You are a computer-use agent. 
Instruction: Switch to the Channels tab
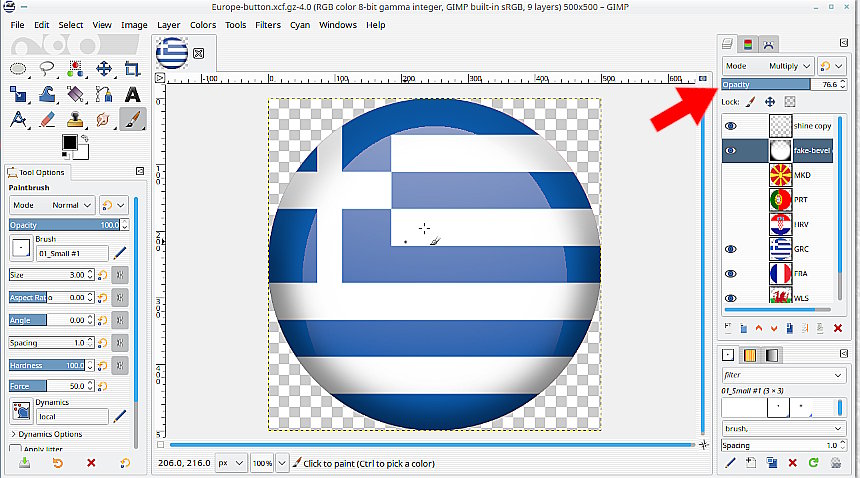coord(748,44)
